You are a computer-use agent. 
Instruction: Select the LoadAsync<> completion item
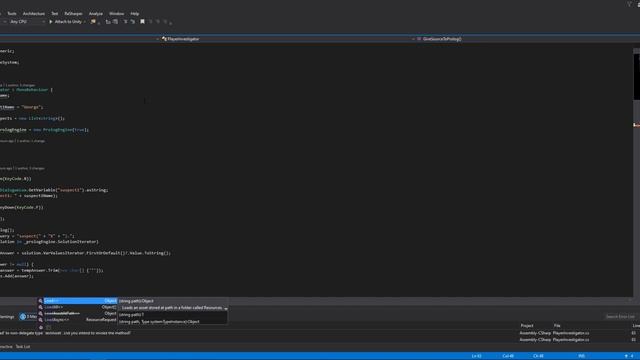80,320
